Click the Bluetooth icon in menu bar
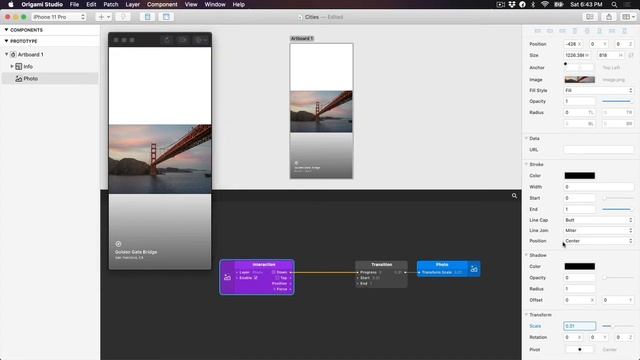This screenshot has width=640, height=360. pyautogui.click(x=533, y=4)
